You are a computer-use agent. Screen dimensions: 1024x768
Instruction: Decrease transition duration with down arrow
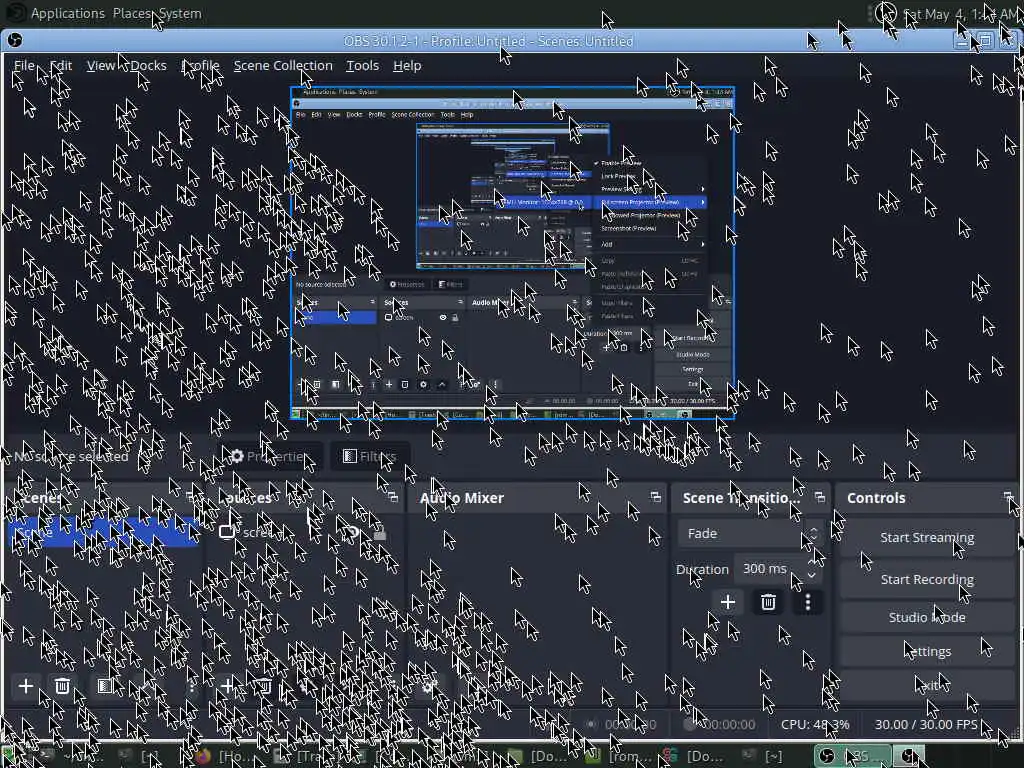(812, 576)
